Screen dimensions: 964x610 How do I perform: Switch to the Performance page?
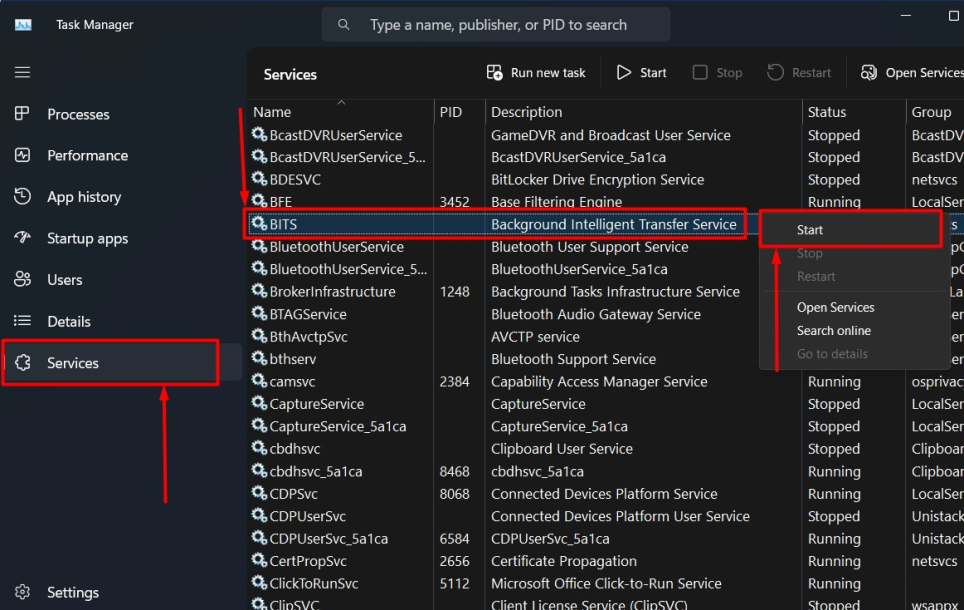pos(87,155)
